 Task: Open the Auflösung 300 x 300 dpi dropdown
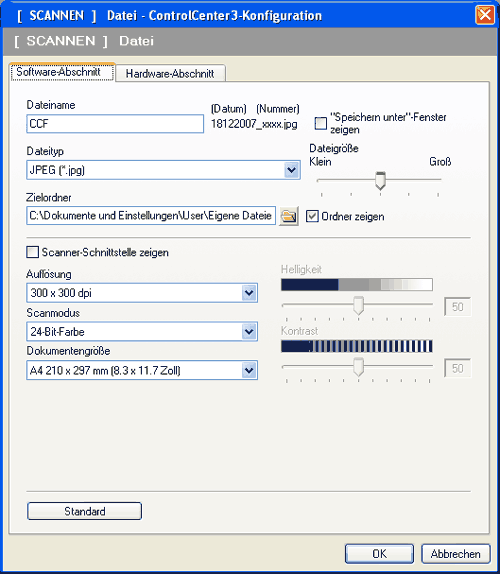point(249,293)
